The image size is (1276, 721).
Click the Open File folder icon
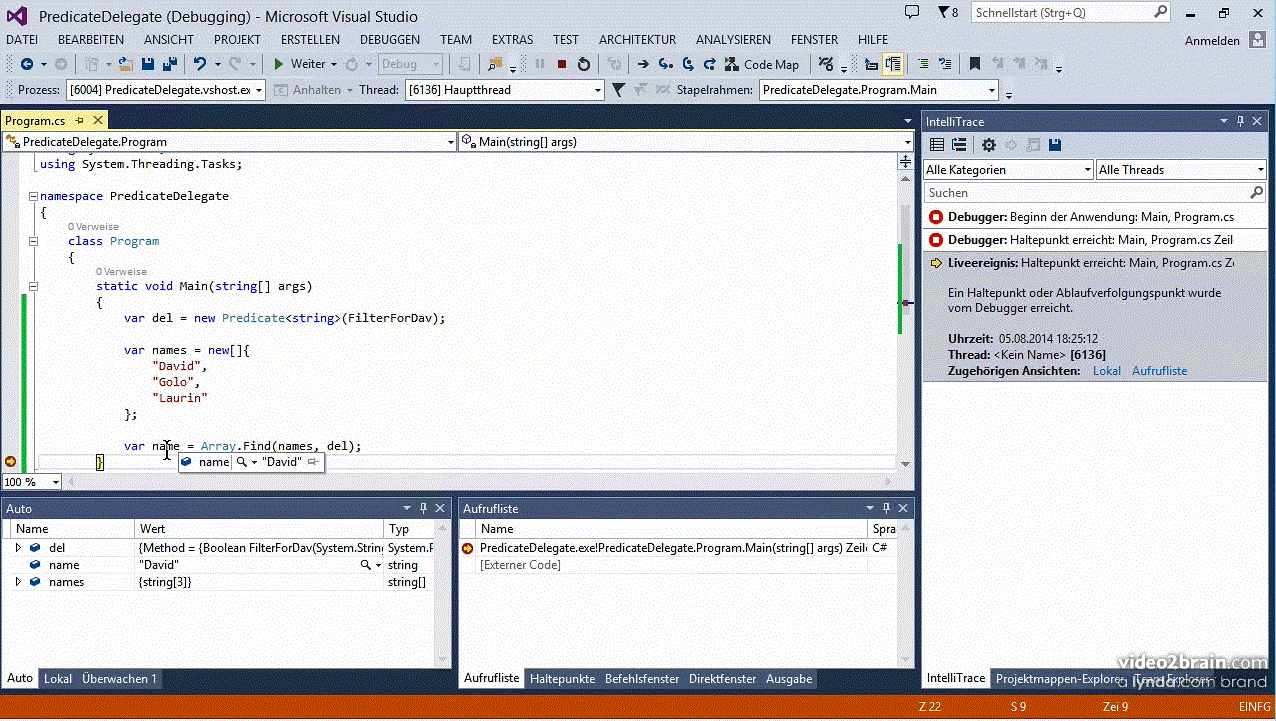(x=125, y=64)
